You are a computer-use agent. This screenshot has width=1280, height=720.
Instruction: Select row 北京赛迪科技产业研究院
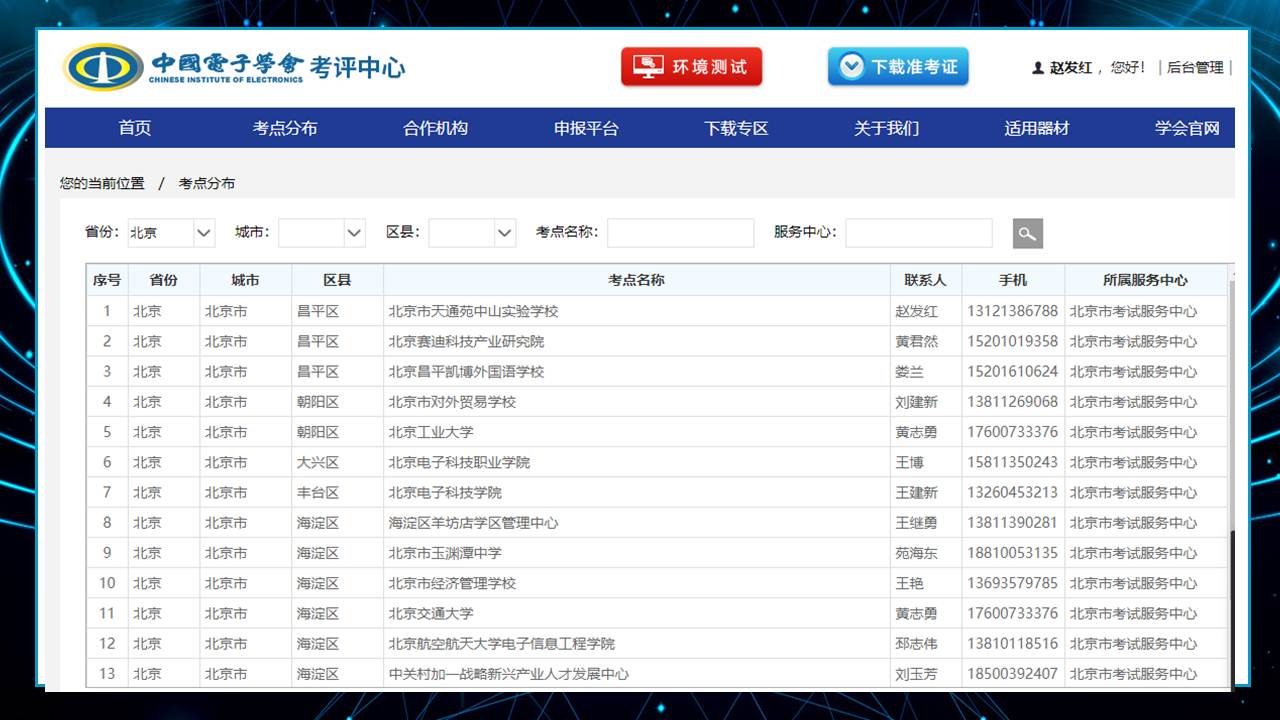(x=657, y=341)
